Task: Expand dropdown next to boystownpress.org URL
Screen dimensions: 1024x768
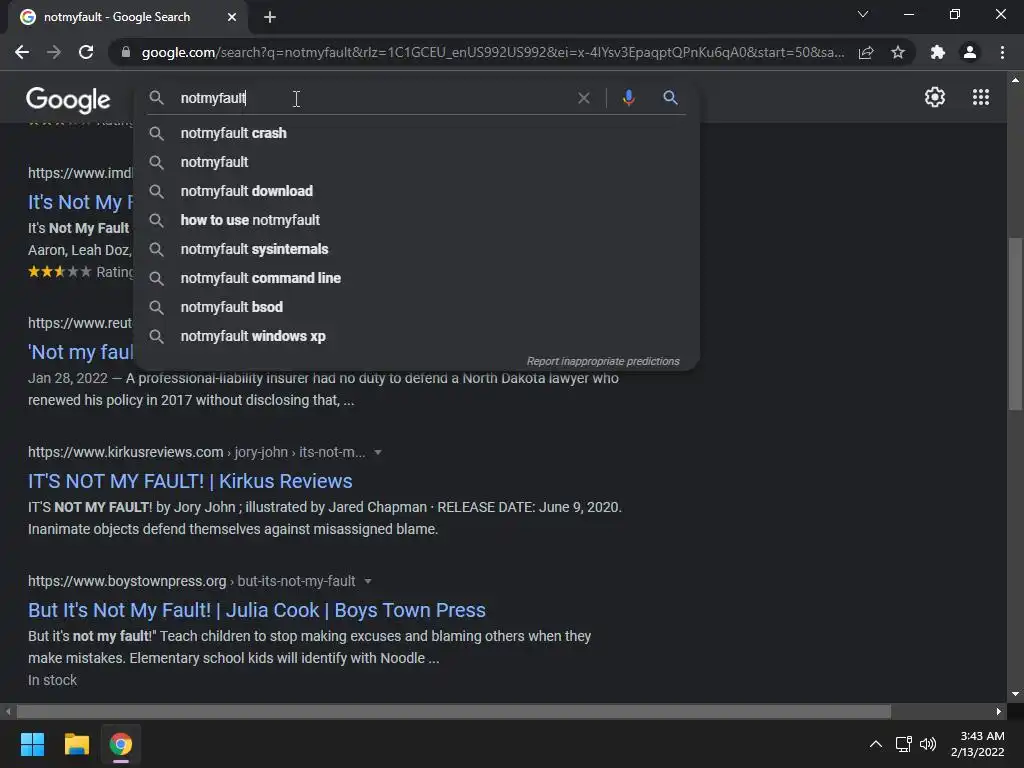Action: tap(368, 581)
